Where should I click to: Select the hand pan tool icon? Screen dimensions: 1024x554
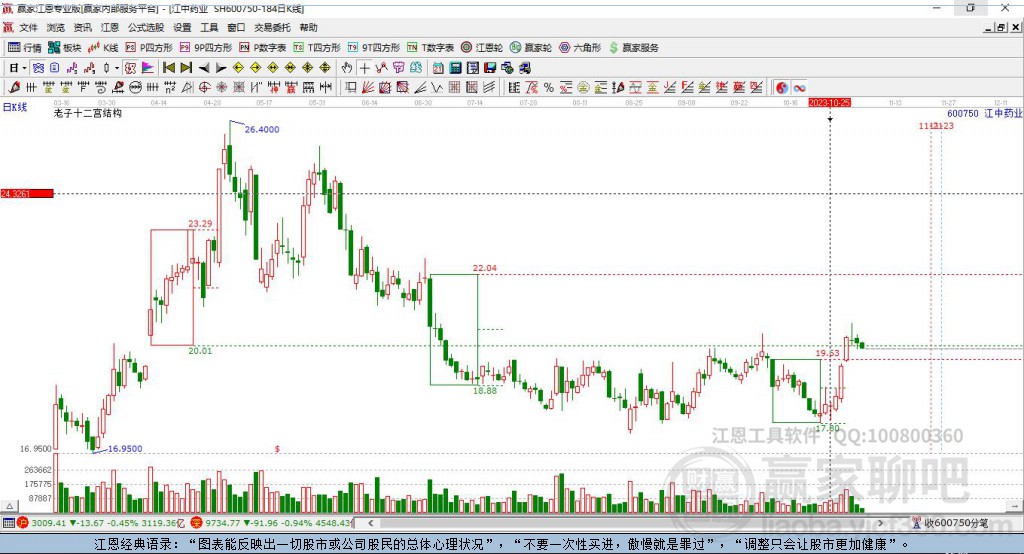pos(347,68)
